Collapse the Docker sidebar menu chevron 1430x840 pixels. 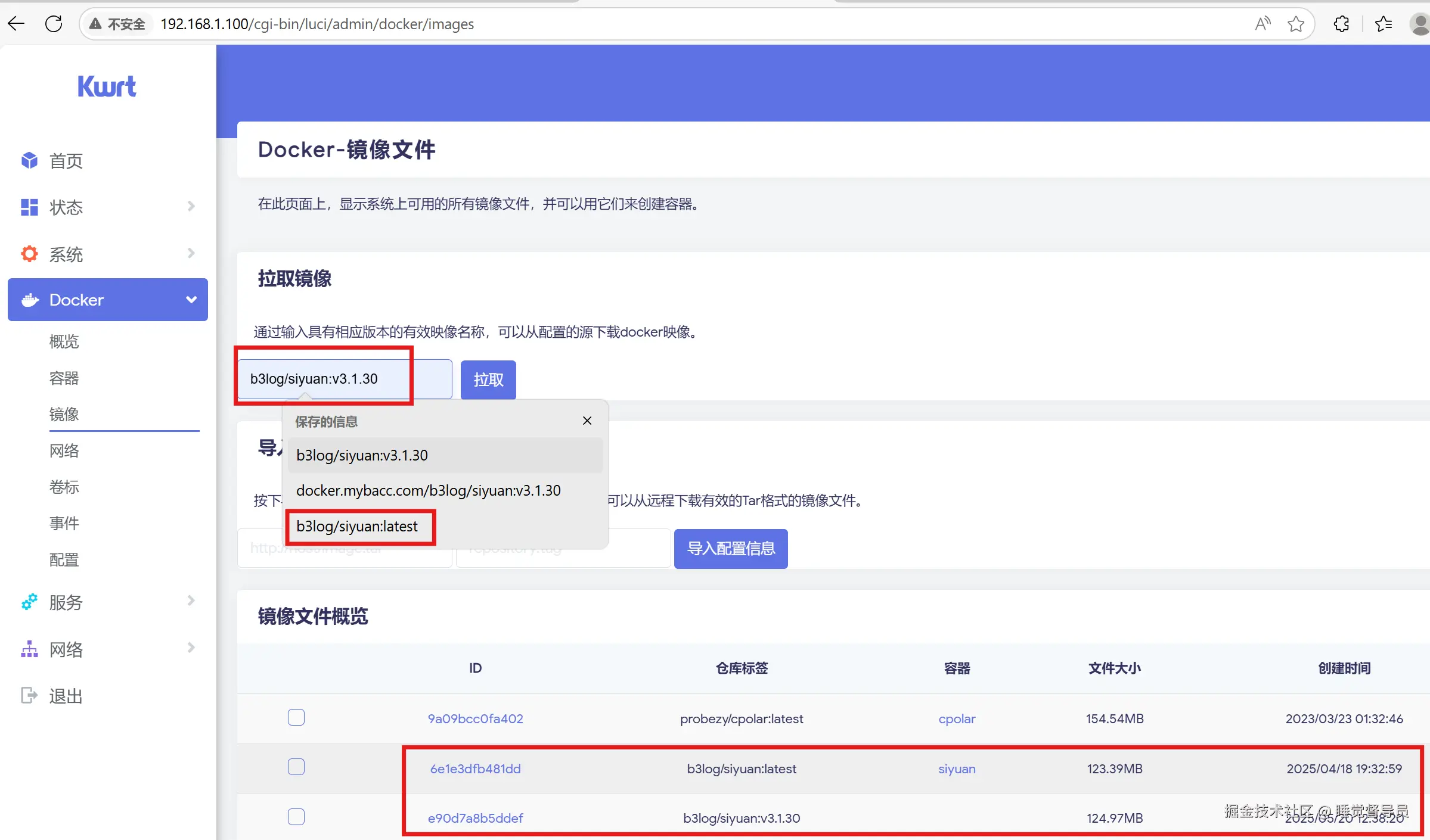click(x=191, y=300)
